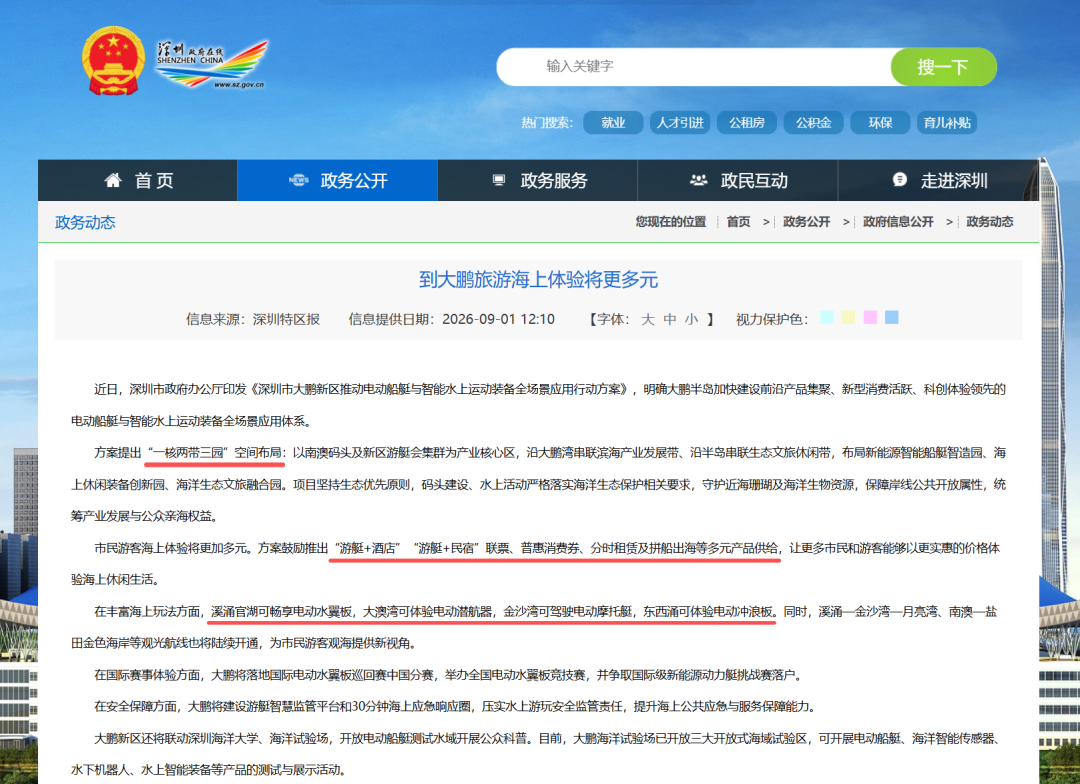Image resolution: width=1080 pixels, height=784 pixels.
Task: Open the 政务服务 tab
Action: point(537,180)
